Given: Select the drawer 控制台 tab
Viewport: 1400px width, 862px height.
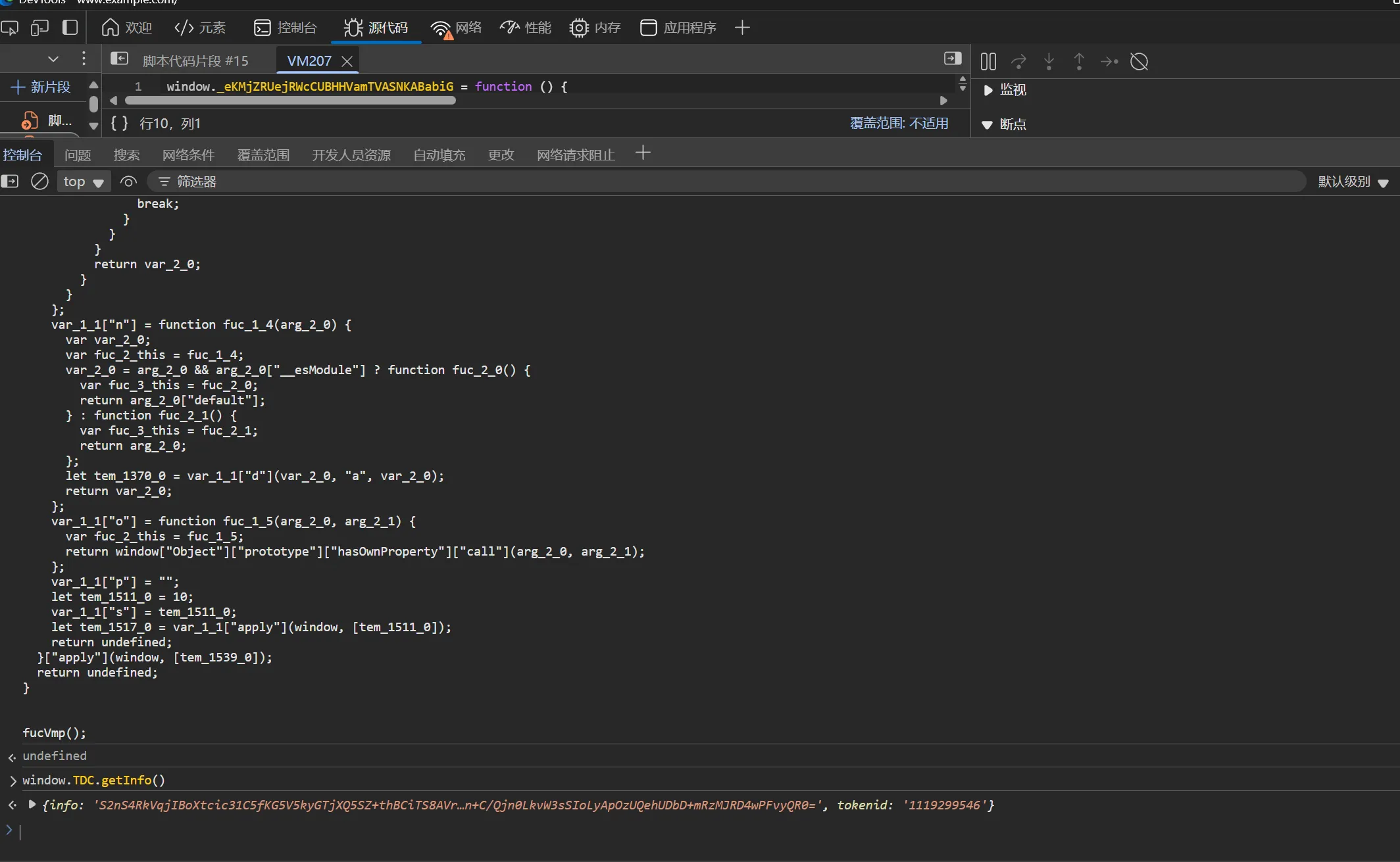Looking at the screenshot, I should [x=22, y=155].
